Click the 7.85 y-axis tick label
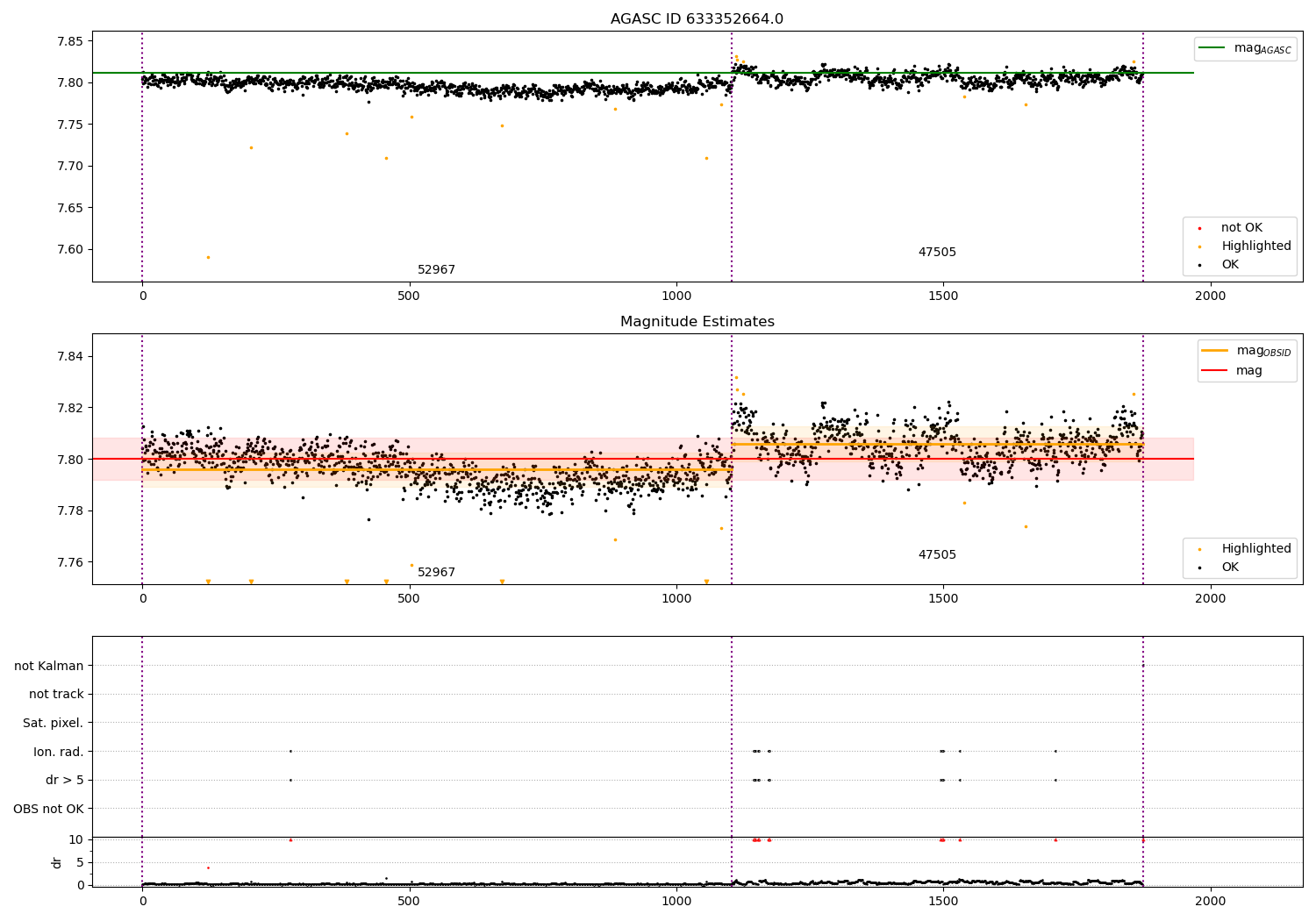The width and height of the screenshot is (1316, 921). (x=69, y=41)
